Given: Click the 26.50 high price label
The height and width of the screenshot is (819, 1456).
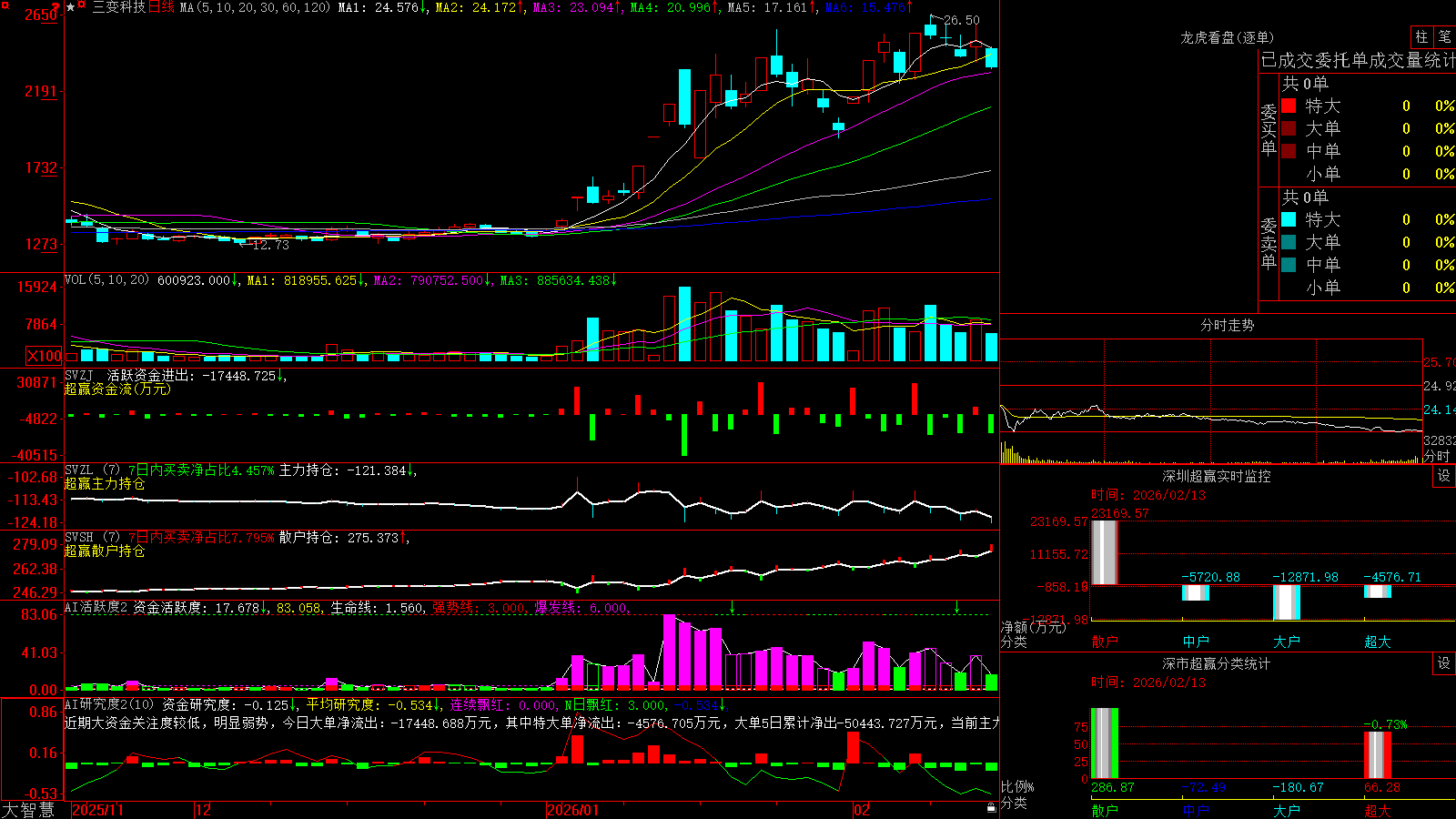Looking at the screenshot, I should pos(962,20).
